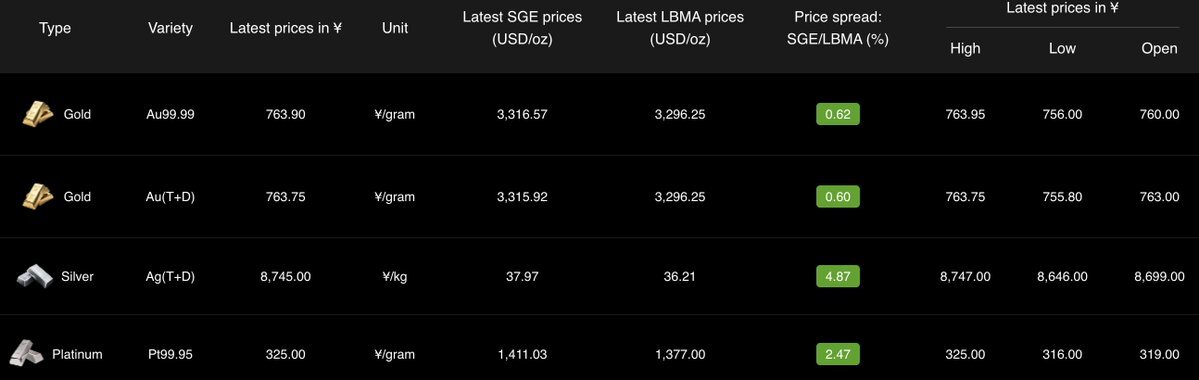The height and width of the screenshot is (380, 1199).
Task: Click the green 2.47 platinum spread badge
Action: [x=837, y=354]
